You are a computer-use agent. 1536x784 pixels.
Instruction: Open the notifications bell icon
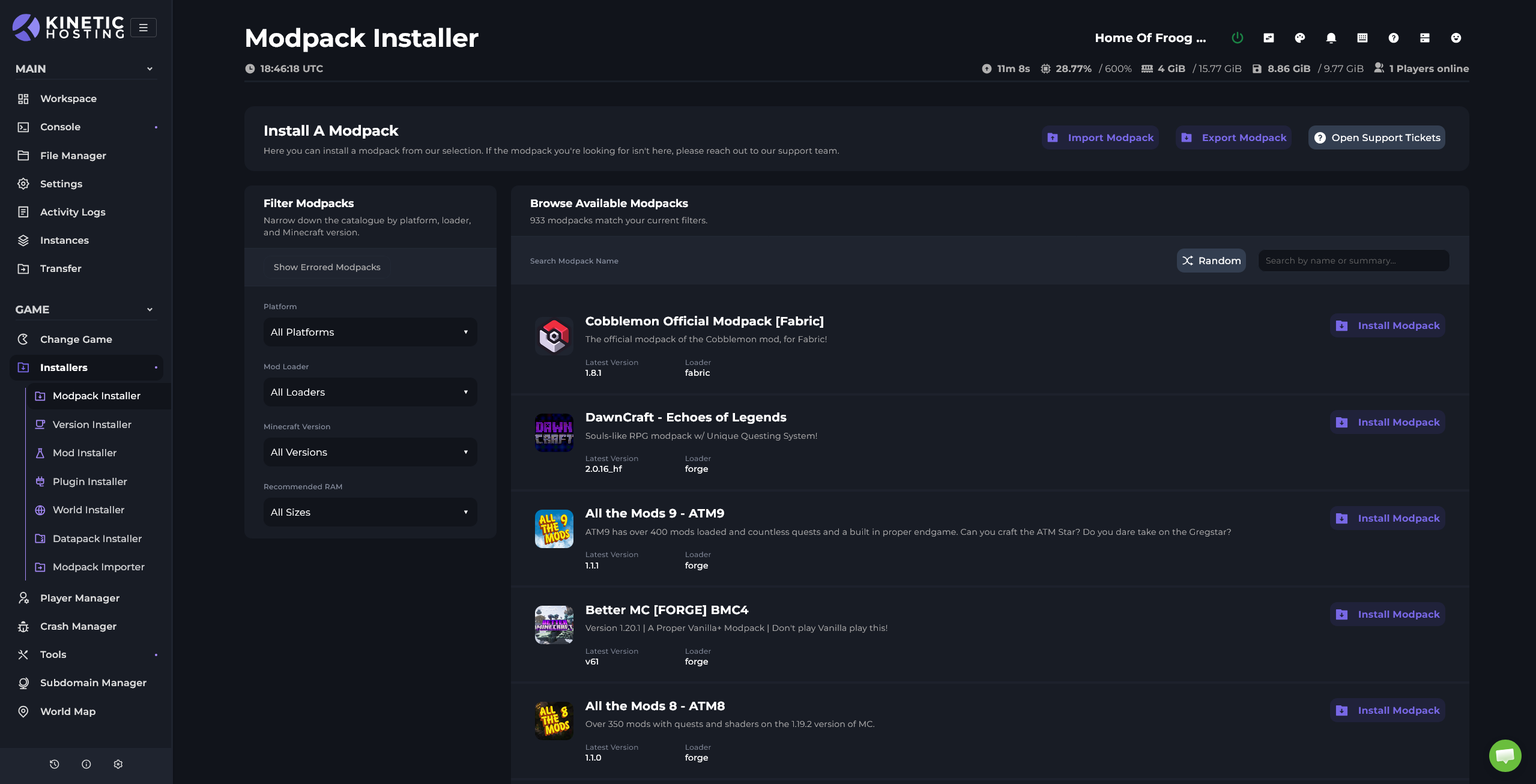coord(1331,38)
